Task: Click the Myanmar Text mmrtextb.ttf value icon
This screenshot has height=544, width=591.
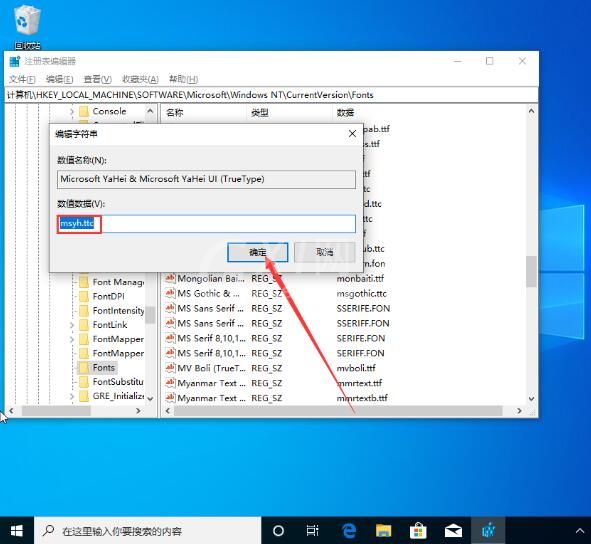Action: [x=170, y=398]
